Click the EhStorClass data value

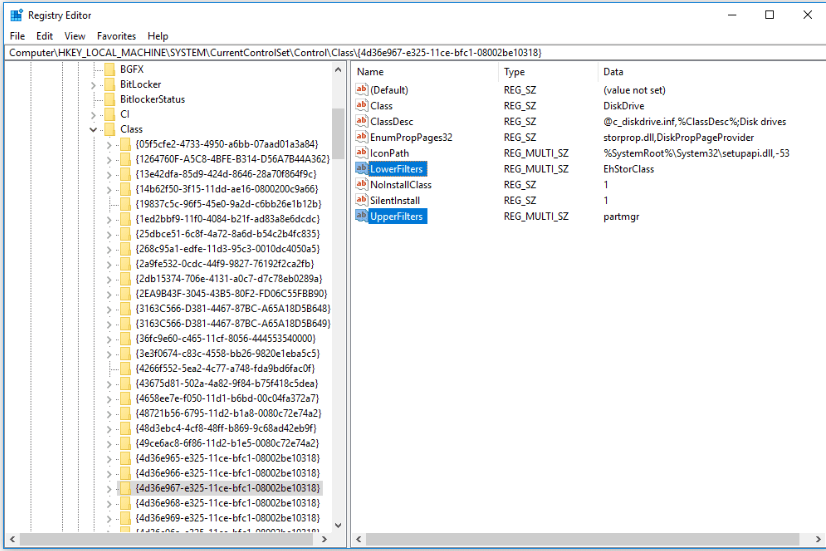coord(628,169)
